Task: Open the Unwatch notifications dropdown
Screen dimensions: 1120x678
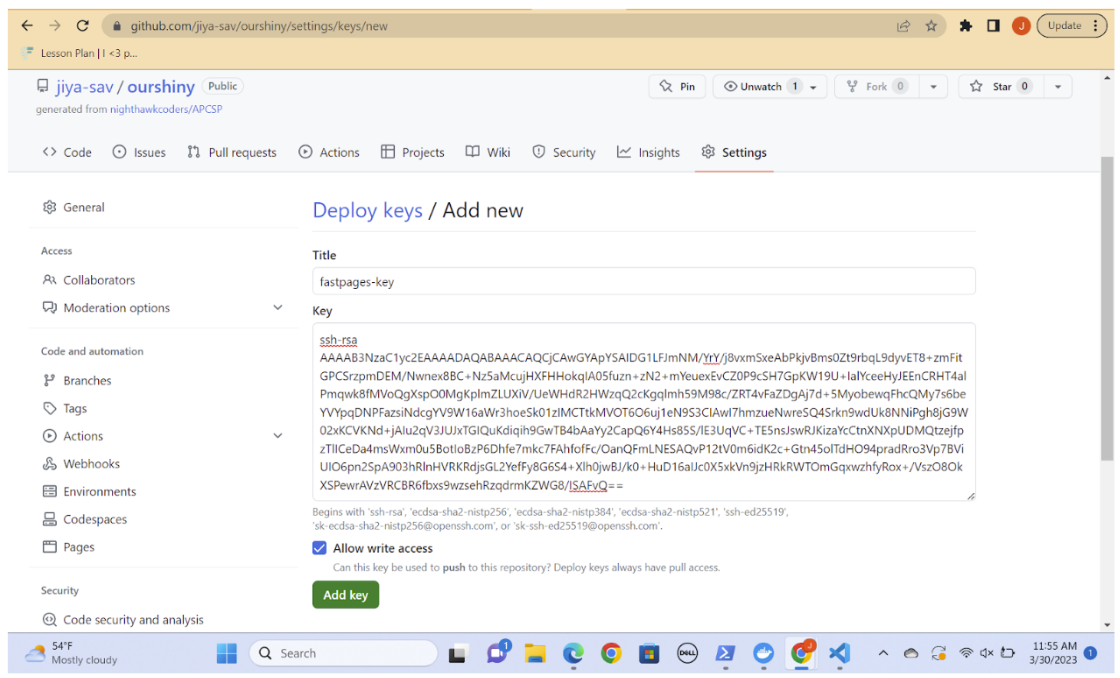Action: coord(769,86)
